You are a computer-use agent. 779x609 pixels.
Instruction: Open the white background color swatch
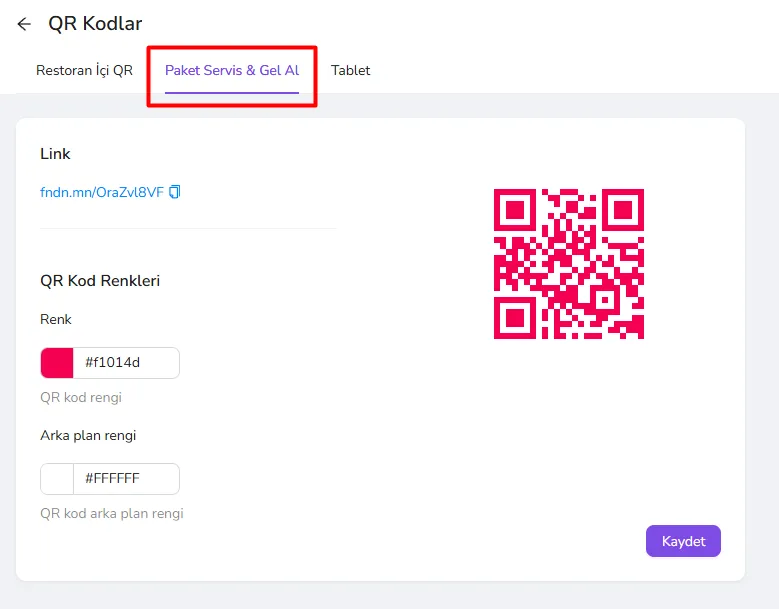point(57,479)
